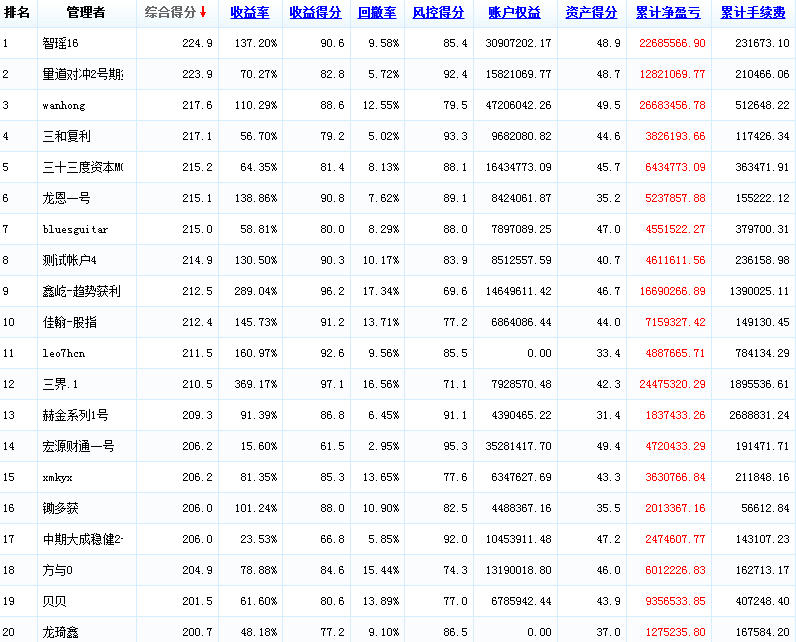Sort by the 资产得分 column
The image size is (796, 642).
[x=591, y=13]
